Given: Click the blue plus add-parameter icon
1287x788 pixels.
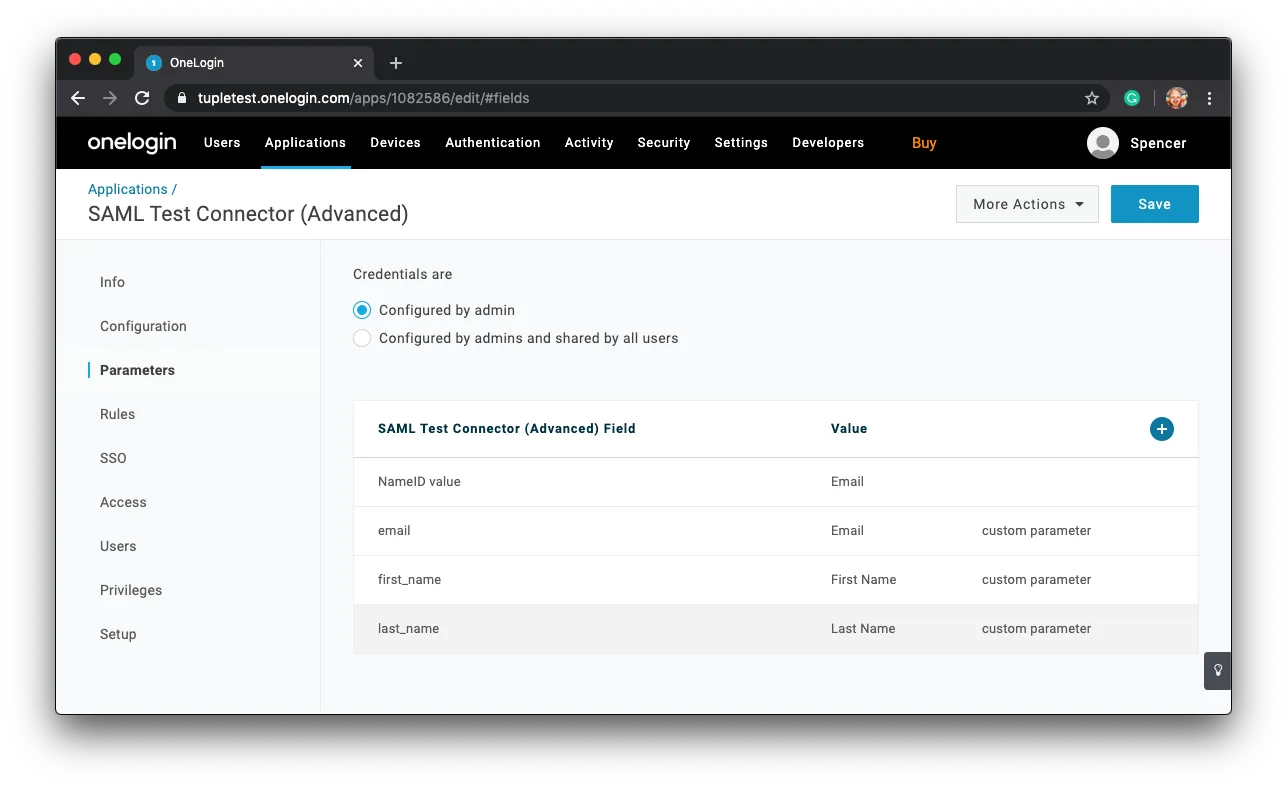Looking at the screenshot, I should click(1161, 429).
